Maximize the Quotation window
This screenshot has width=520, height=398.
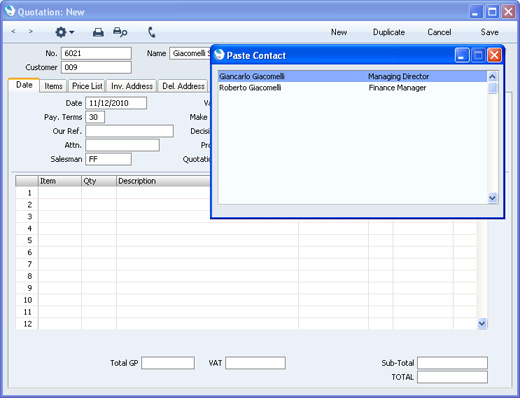coord(492,12)
